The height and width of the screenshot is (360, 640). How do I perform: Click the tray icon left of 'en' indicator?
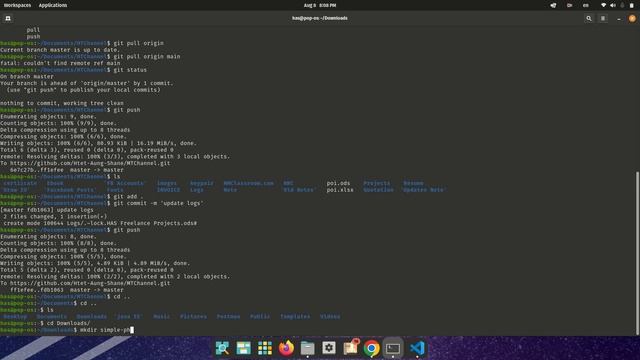[569, 5]
